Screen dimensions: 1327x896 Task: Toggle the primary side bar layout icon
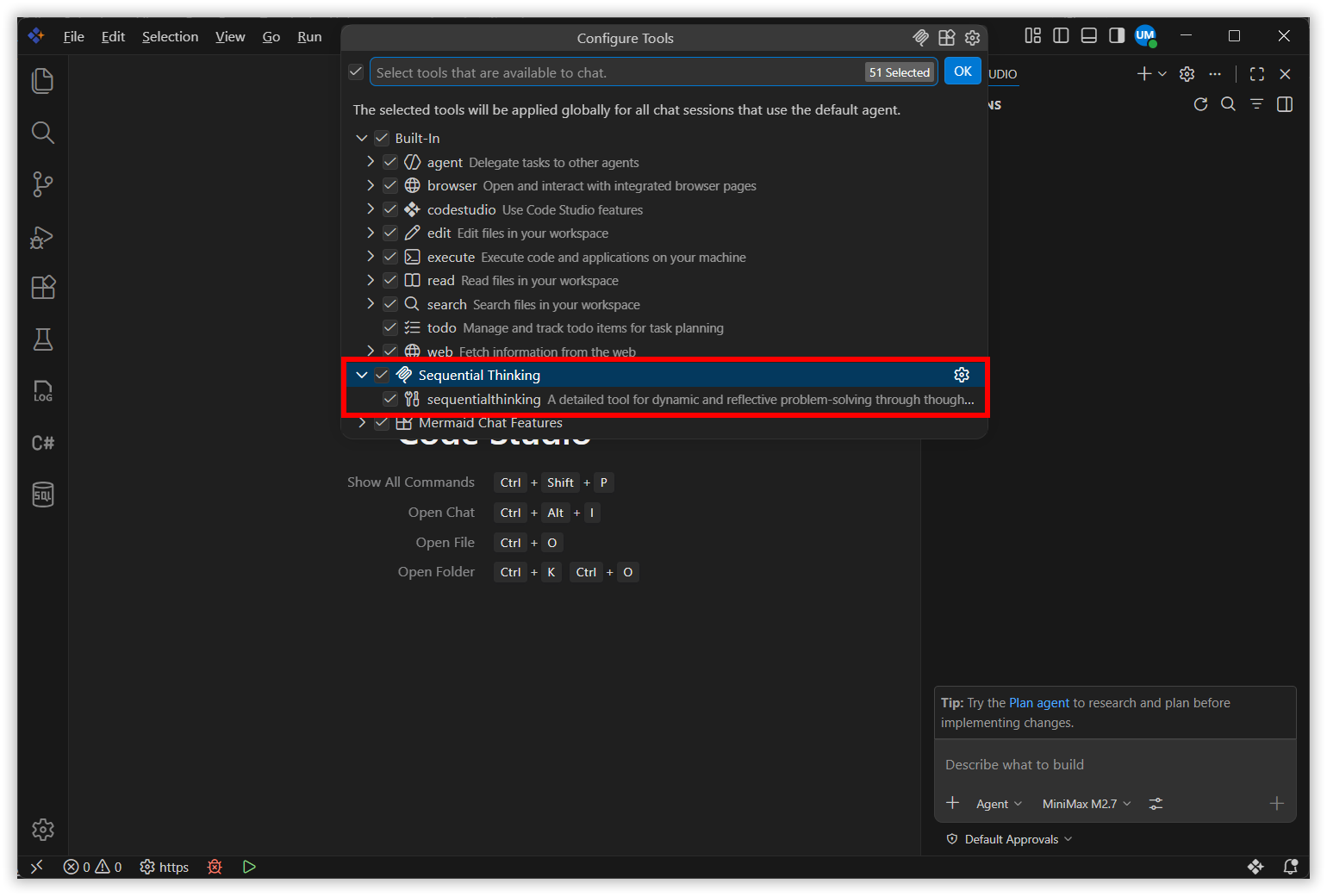(x=1061, y=35)
